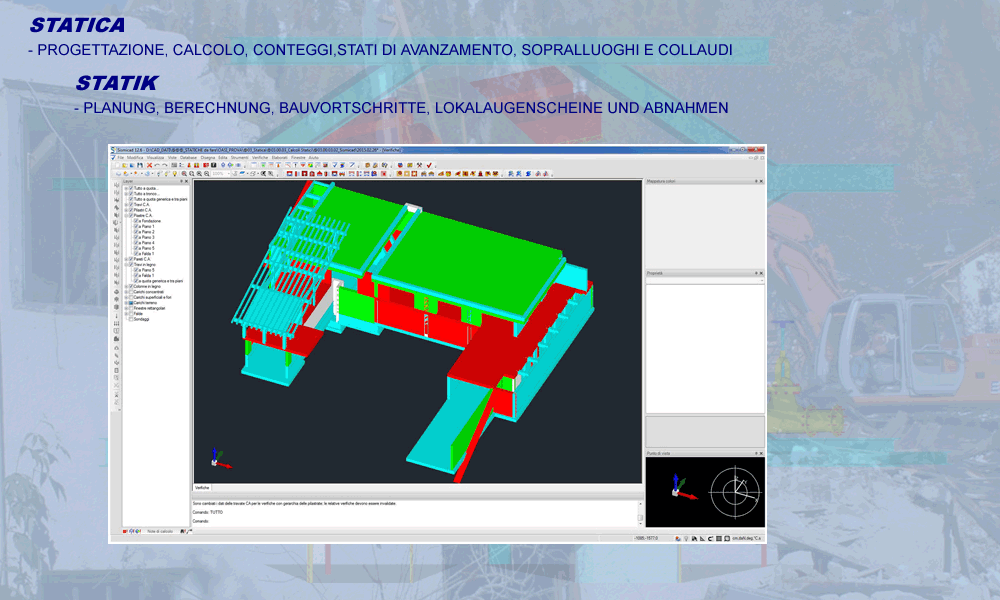This screenshot has height=600, width=1000.
Task: Open the Modifica menu
Action: tap(135, 157)
